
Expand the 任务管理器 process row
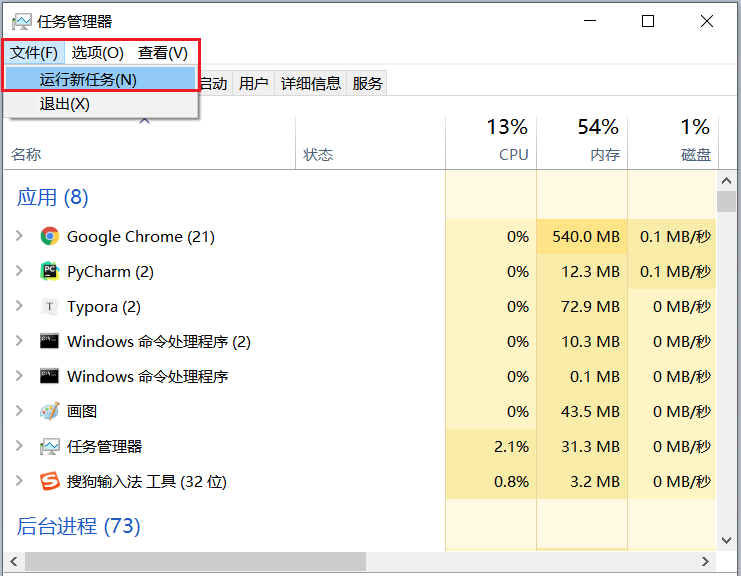pos(19,446)
